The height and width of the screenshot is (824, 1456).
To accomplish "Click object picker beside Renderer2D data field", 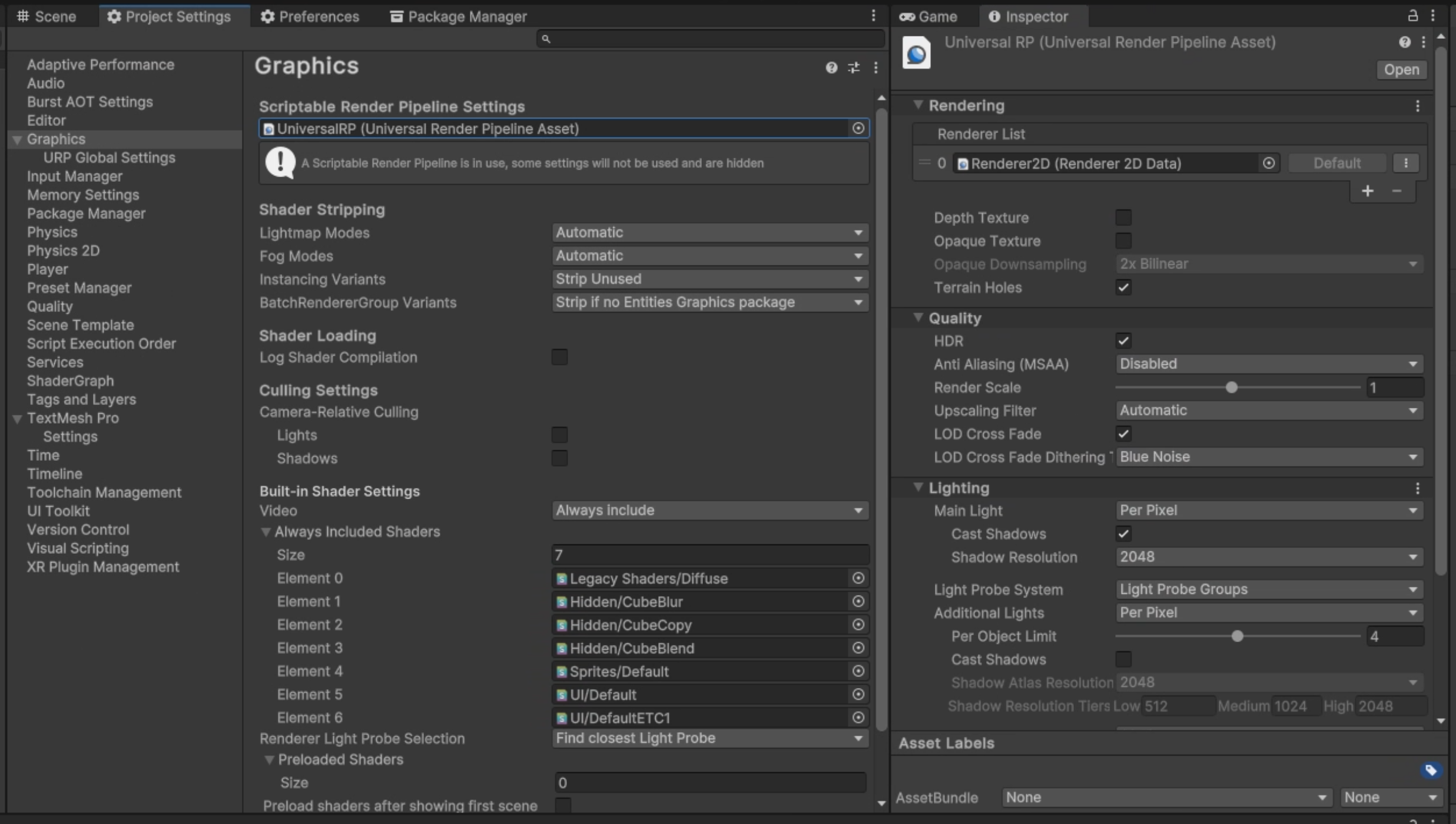I will (x=1268, y=163).
